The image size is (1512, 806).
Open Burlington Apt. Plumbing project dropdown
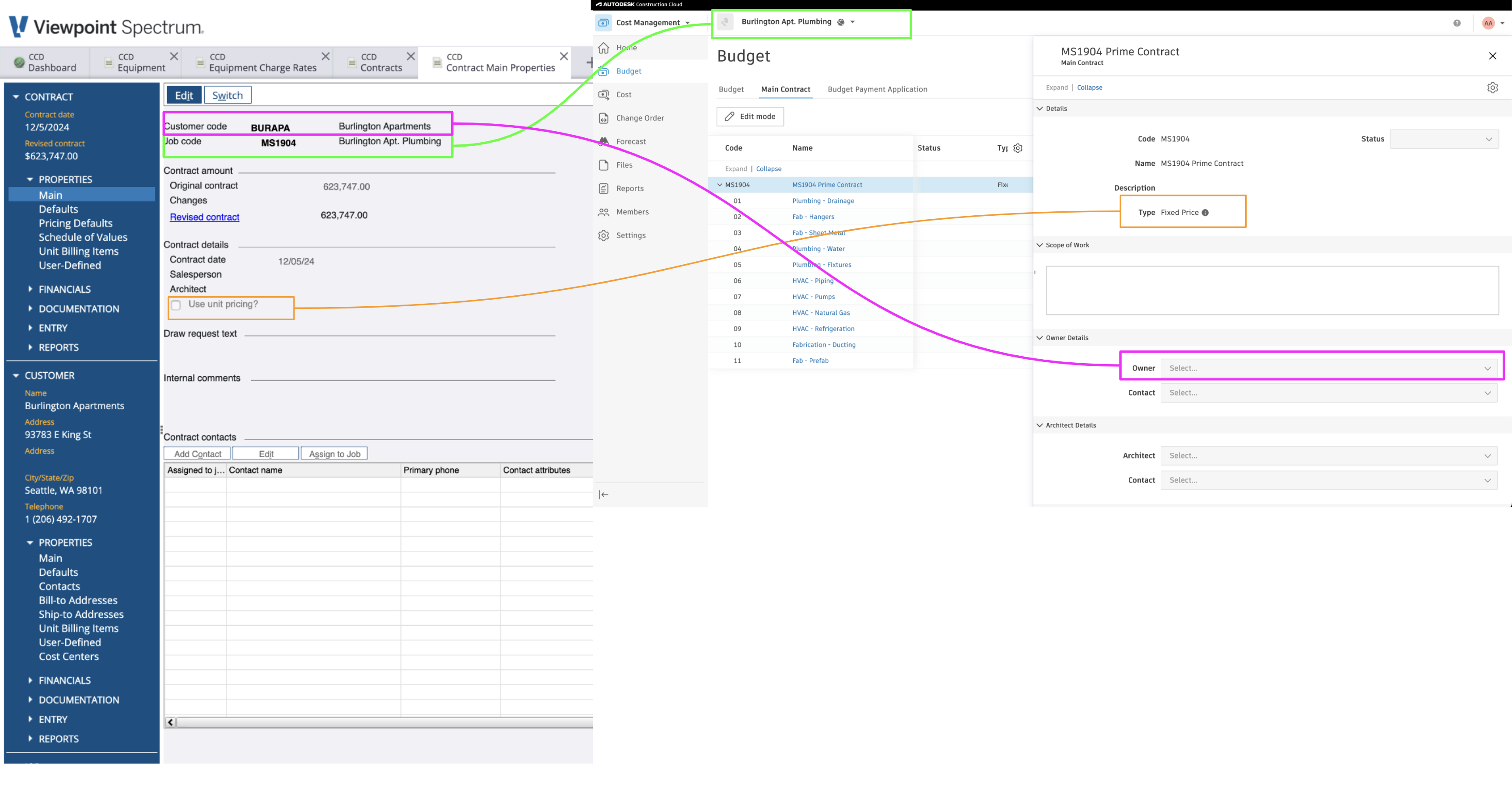(852, 22)
